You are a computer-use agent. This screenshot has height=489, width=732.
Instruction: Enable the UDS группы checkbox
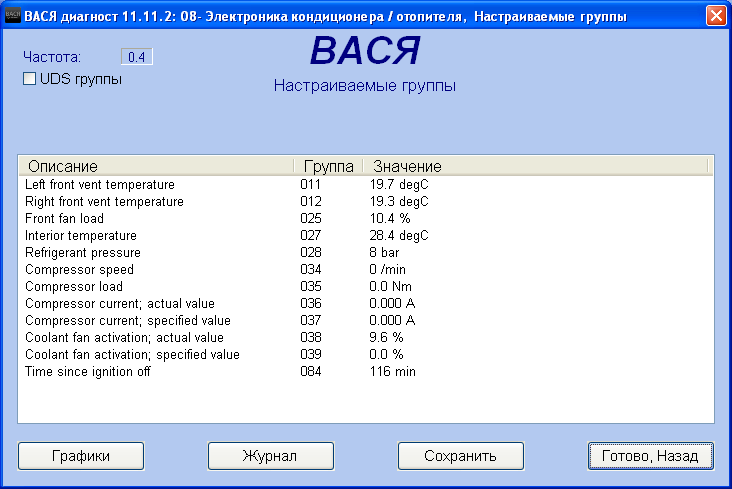pyautogui.click(x=30, y=79)
